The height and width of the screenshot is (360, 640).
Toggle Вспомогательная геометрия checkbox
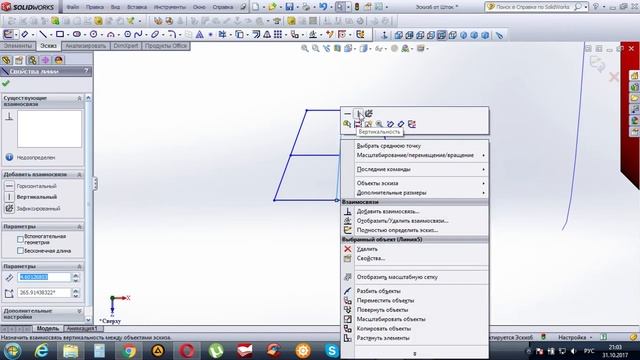coord(20,239)
